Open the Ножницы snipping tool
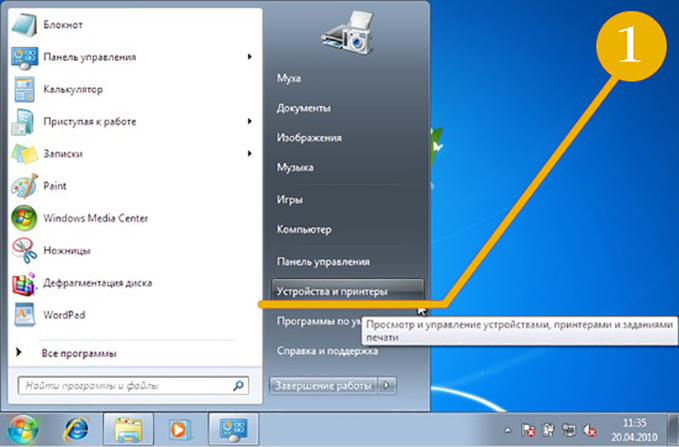Screen dimensions: 679x447 pyautogui.click(x=22, y=250)
